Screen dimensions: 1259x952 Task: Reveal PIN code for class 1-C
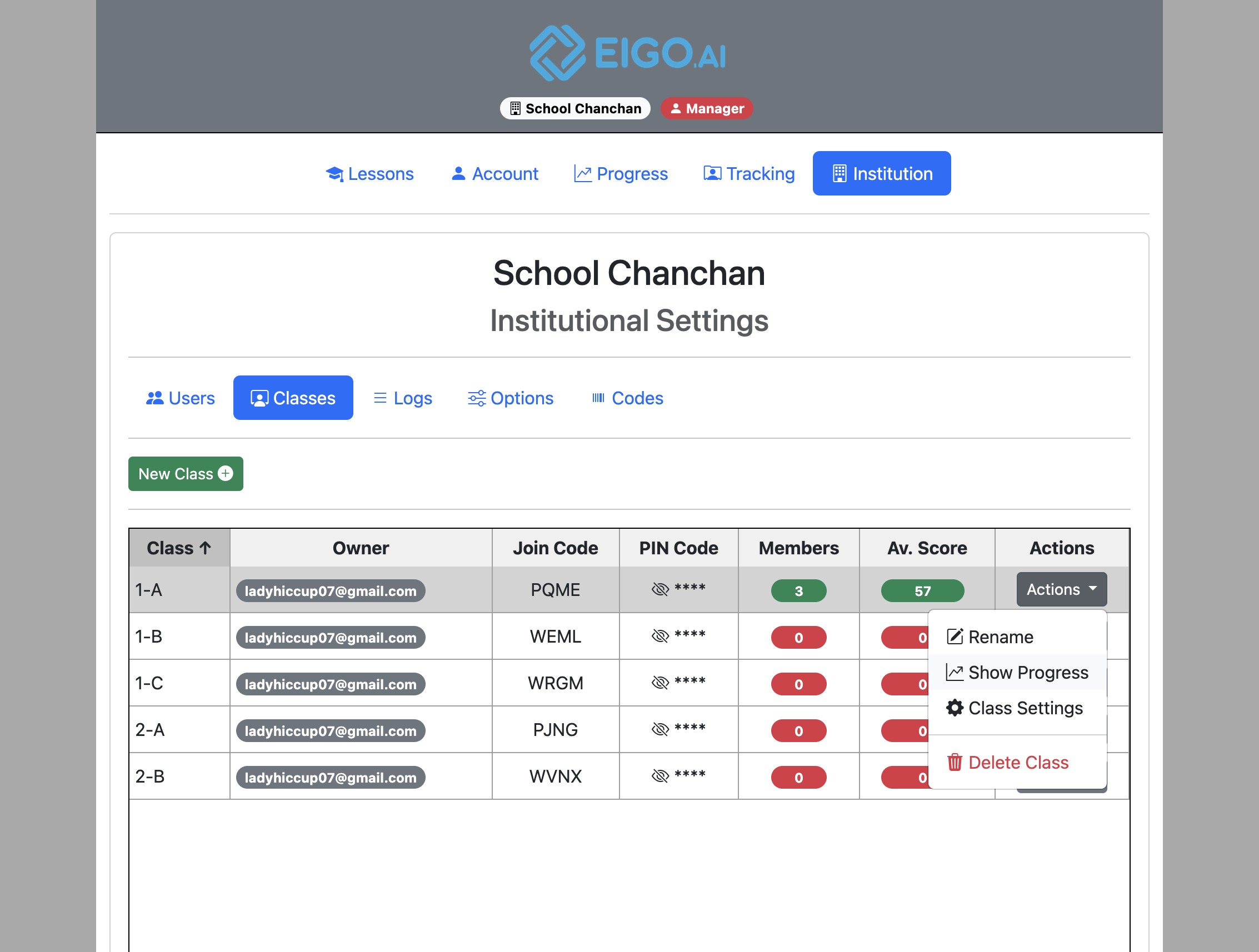pos(660,683)
